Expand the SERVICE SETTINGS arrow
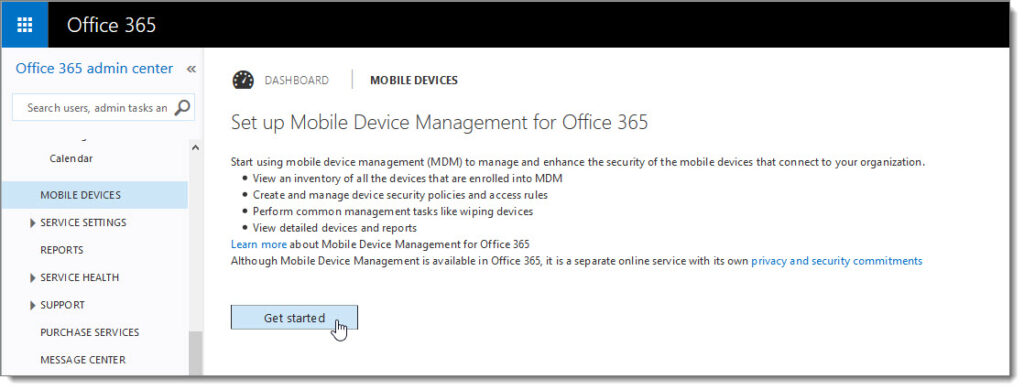The image size is (1024, 390). 33,223
